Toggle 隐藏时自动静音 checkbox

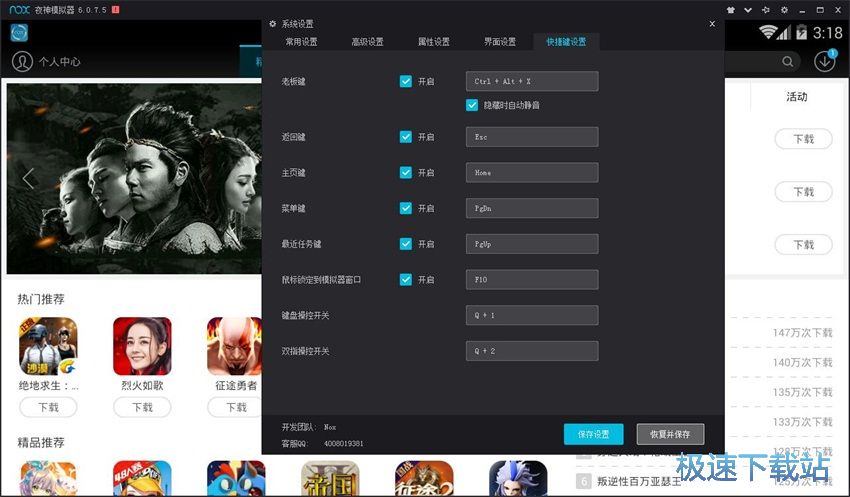pos(472,105)
